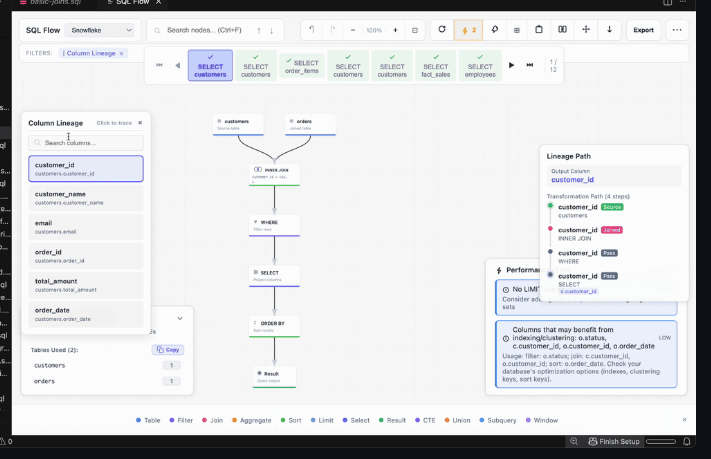Click the clipboard copy icon in toolbar
711x459 pixels.
tap(539, 30)
